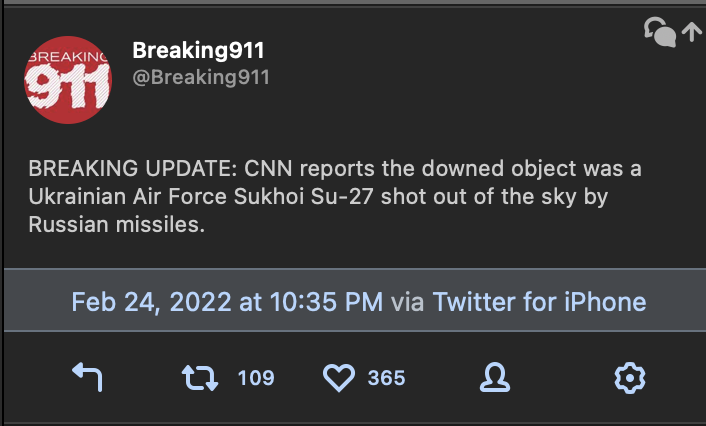Open the gear actions menu

pos(629,377)
